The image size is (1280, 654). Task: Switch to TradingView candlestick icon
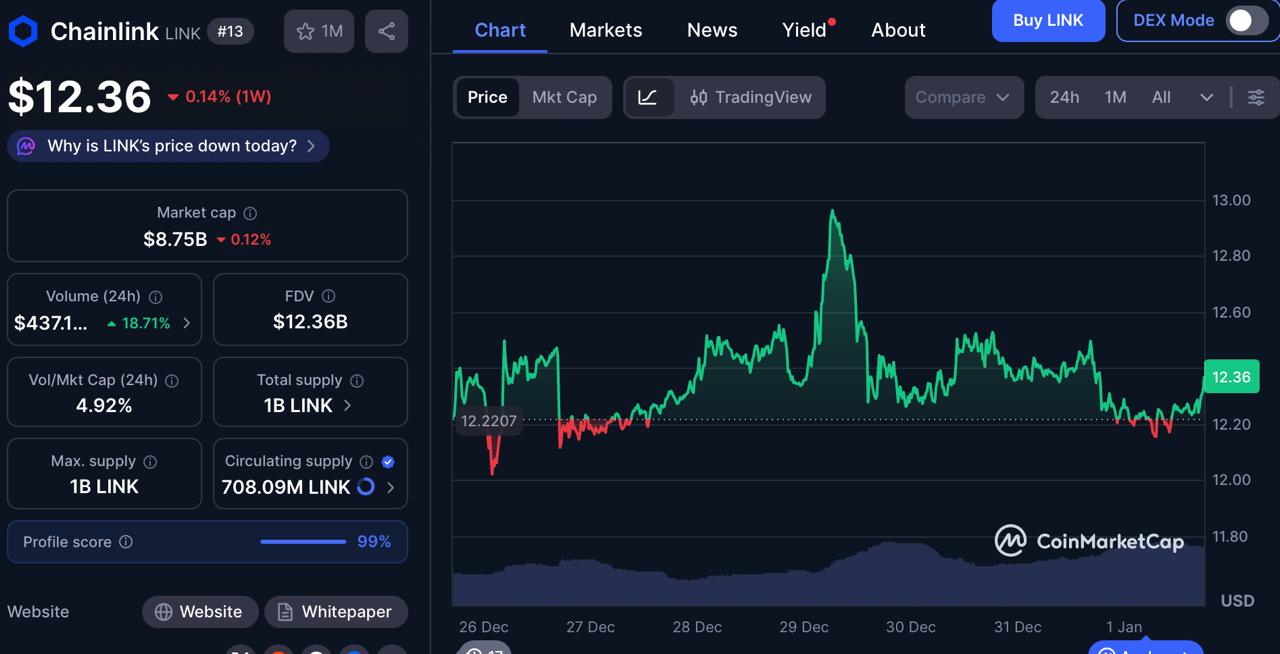[x=699, y=97]
